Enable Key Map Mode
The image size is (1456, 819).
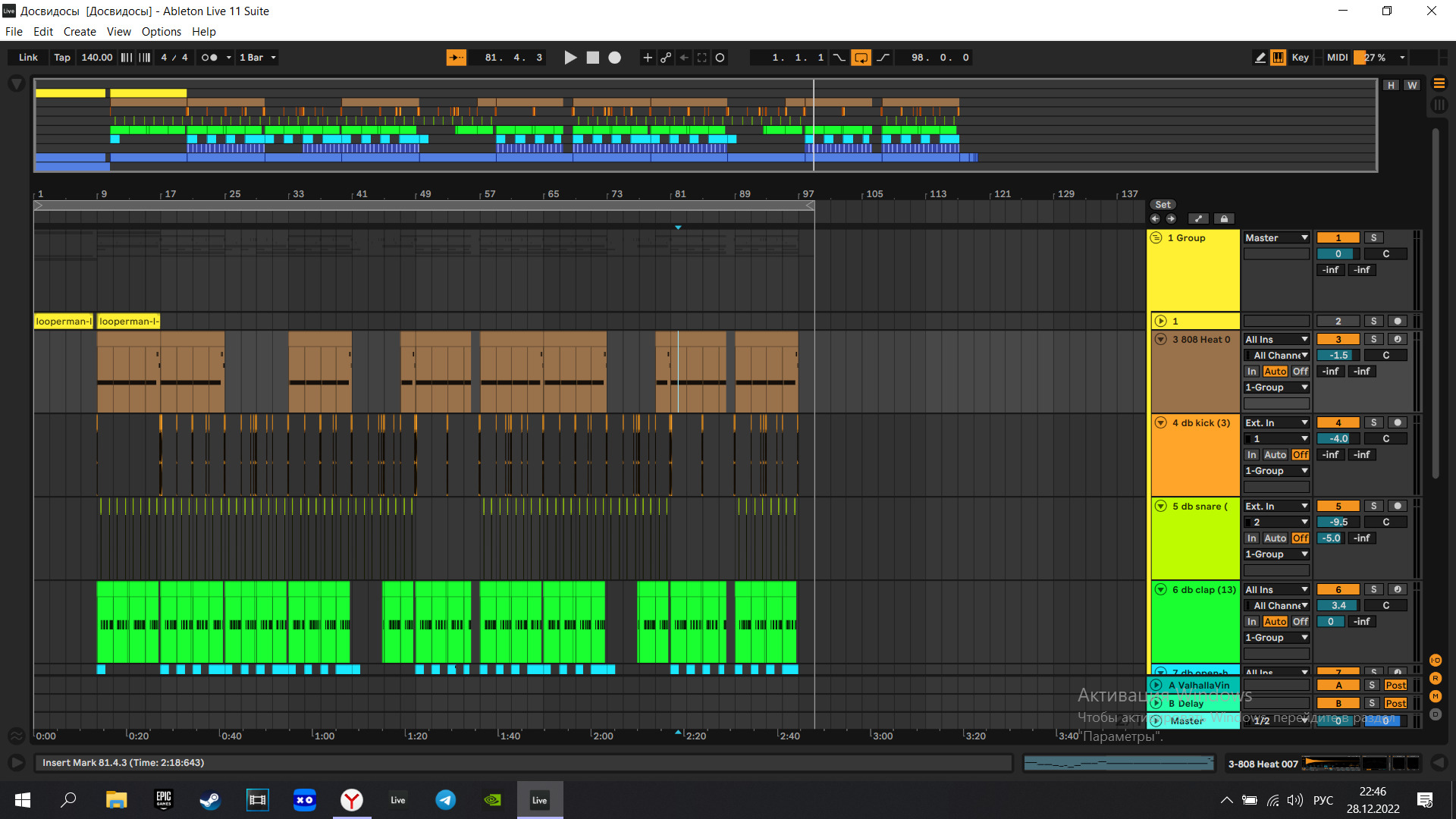point(1301,58)
